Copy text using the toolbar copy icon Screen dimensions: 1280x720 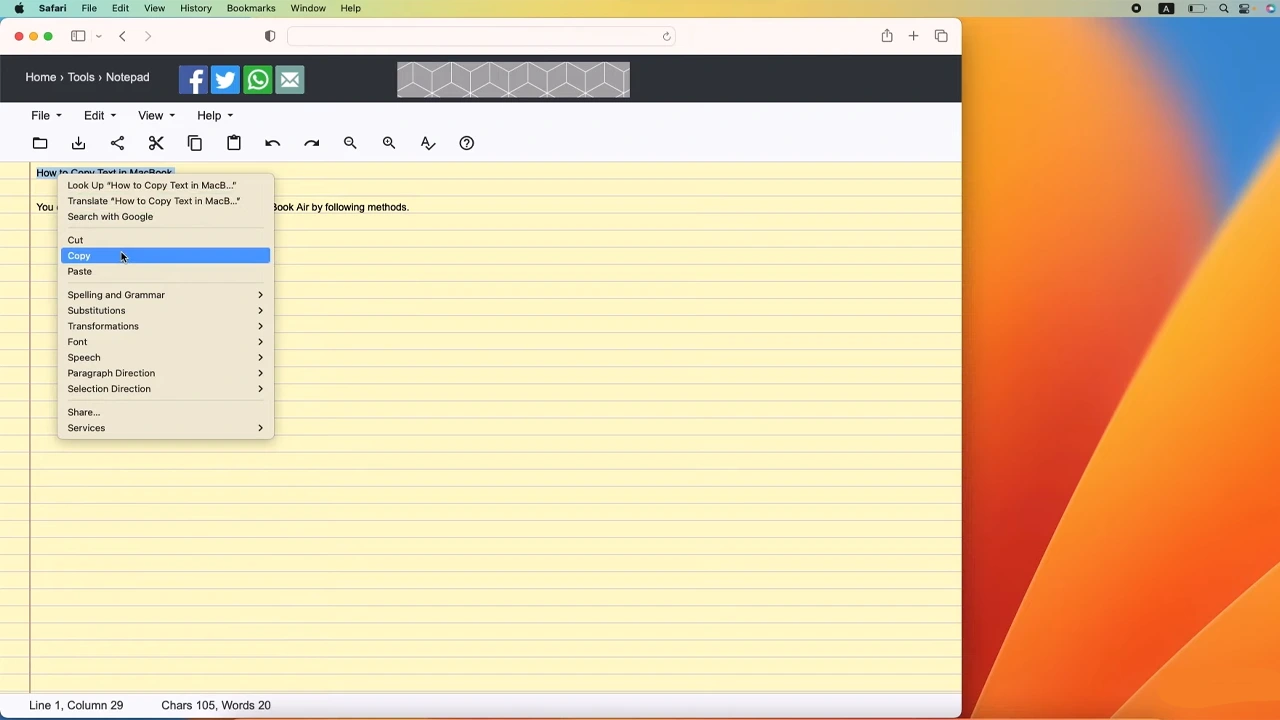(195, 143)
